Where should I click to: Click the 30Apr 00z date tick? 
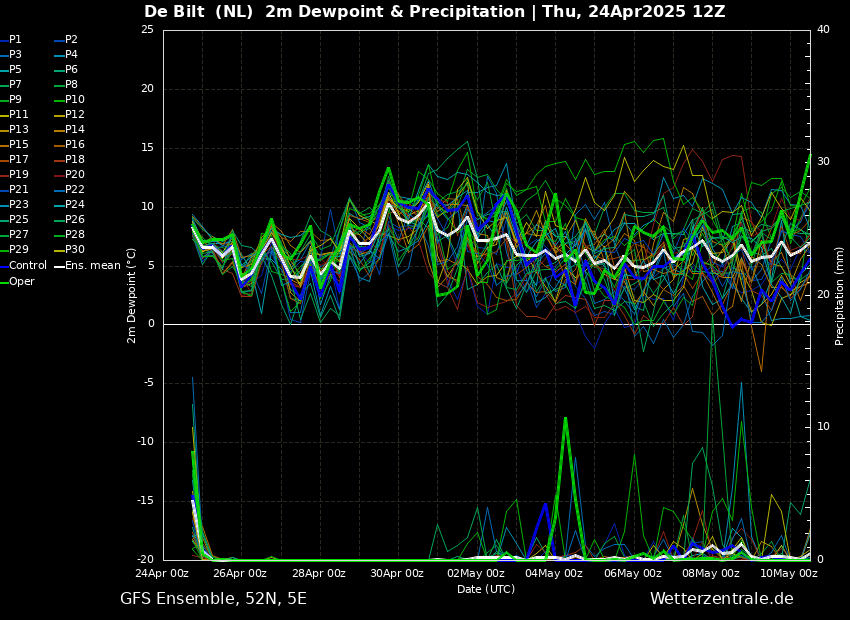click(x=397, y=574)
